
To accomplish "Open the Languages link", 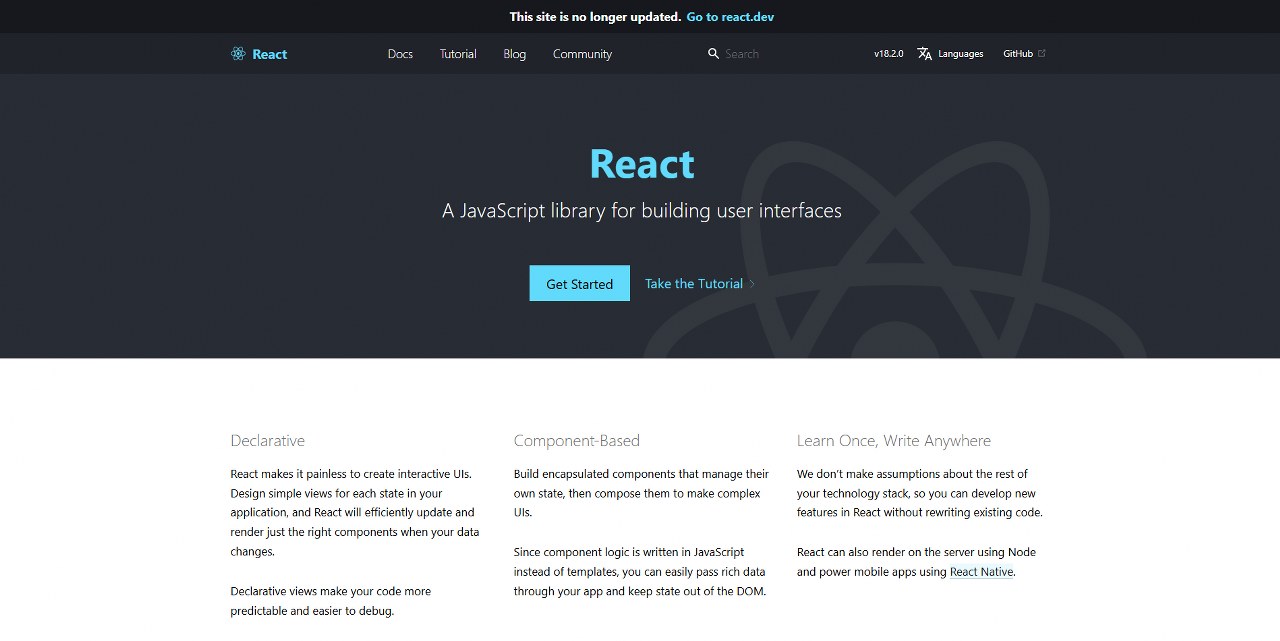I will click(x=961, y=54).
